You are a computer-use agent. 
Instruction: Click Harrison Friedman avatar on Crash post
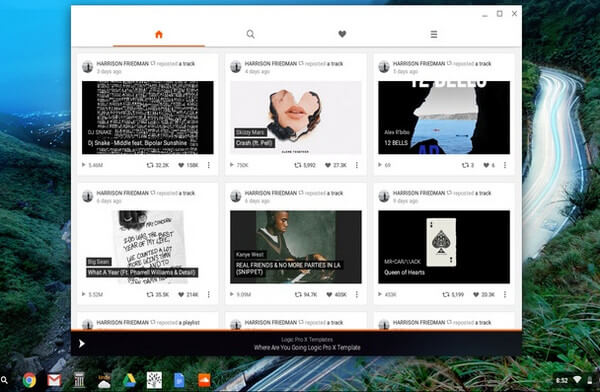click(236, 67)
